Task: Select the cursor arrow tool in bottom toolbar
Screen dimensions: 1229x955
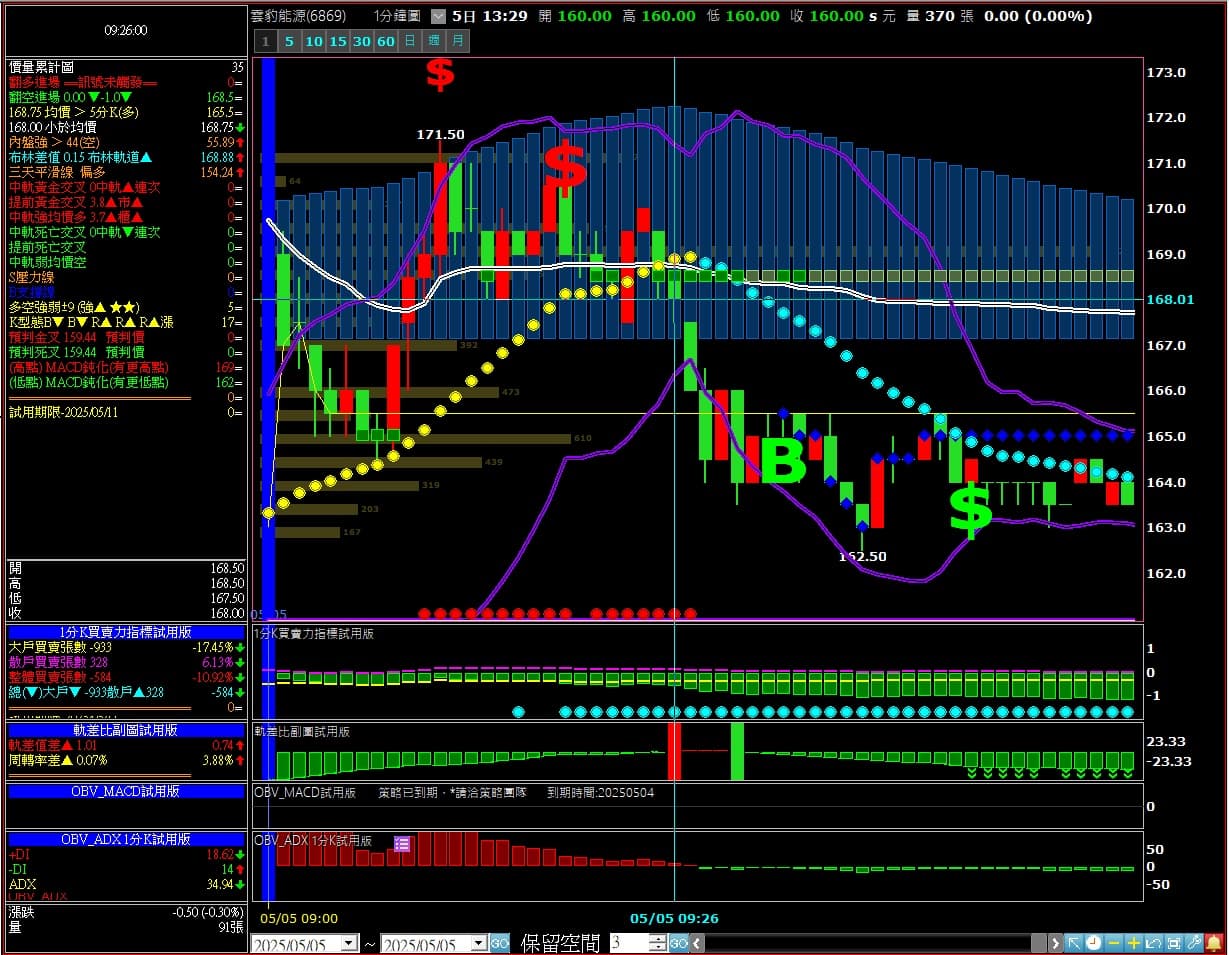Action: (x=1074, y=943)
